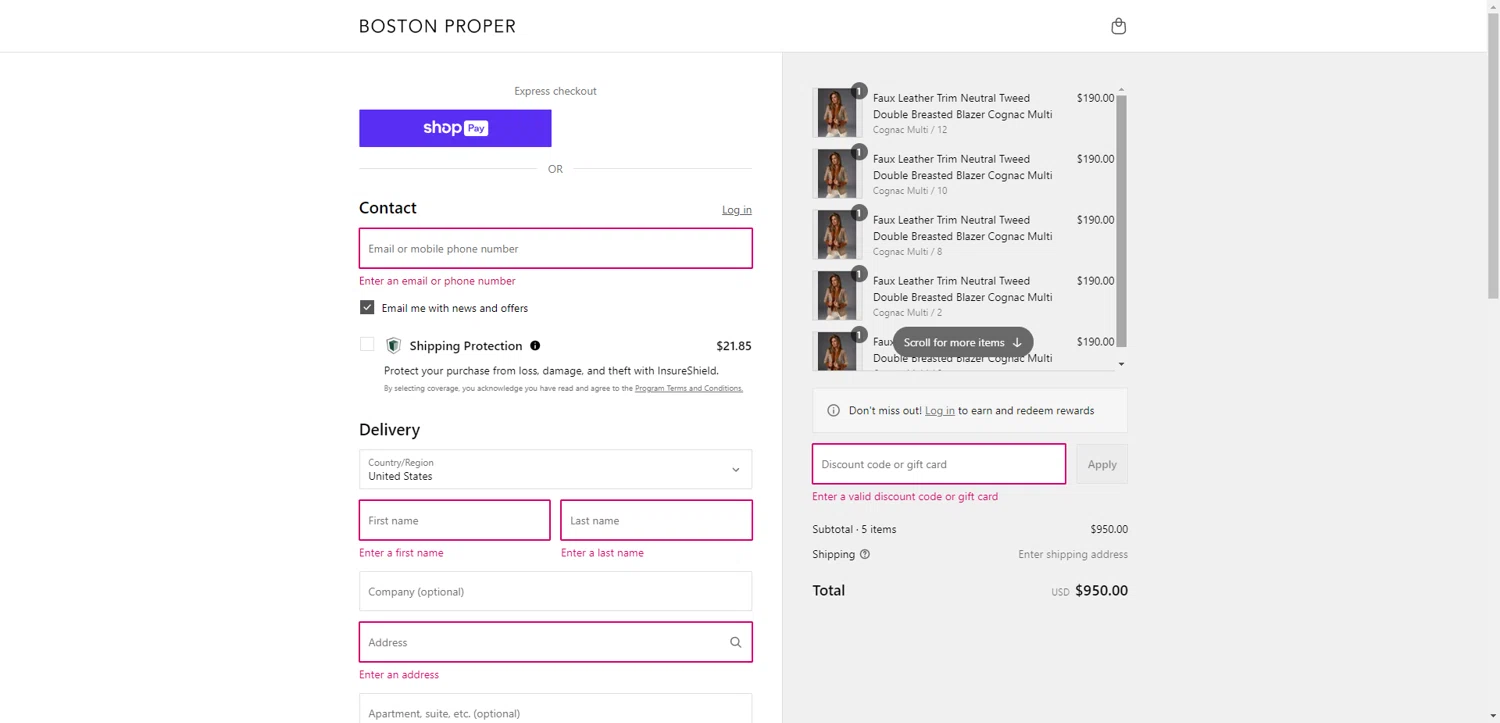1500x723 pixels.
Task: Click the blazer thumbnail for size 8
Action: 836,235
